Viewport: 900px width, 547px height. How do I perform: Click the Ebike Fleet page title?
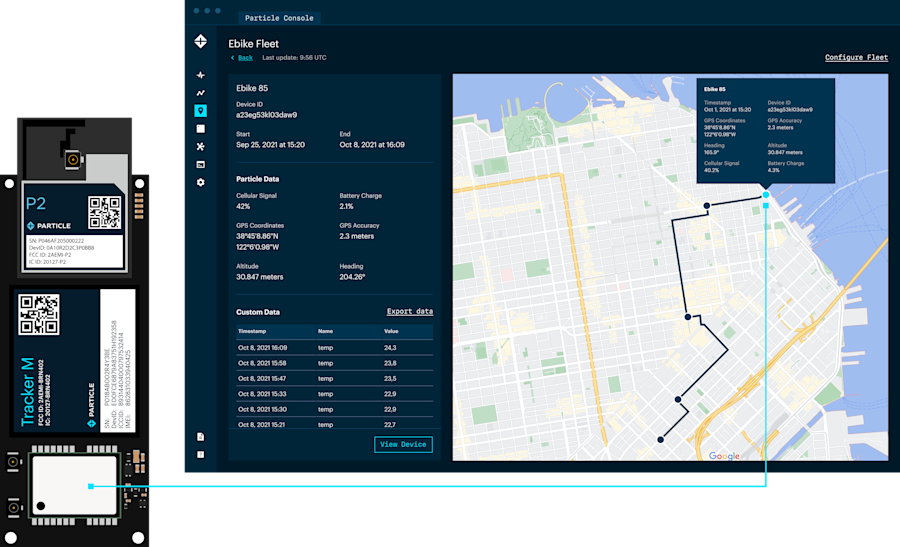coord(253,44)
